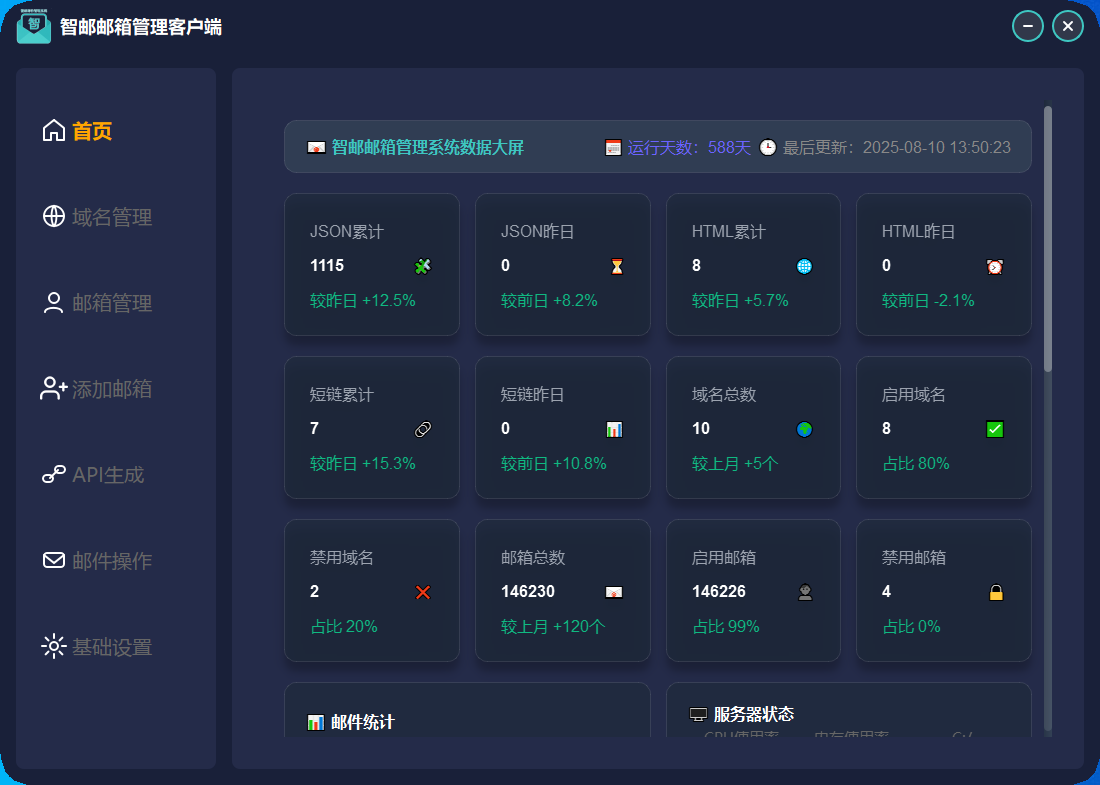Click the add-user icon beside 添加邮箱
The width and height of the screenshot is (1100, 785).
click(54, 389)
